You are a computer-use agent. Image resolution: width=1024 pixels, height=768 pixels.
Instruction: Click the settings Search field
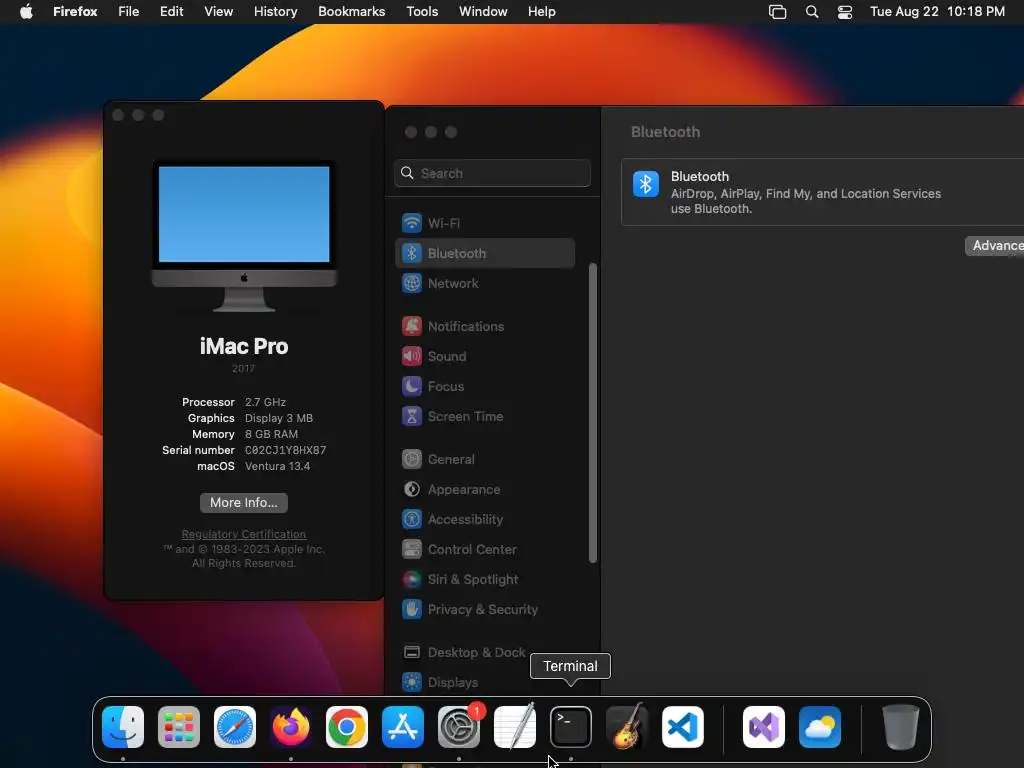(492, 173)
